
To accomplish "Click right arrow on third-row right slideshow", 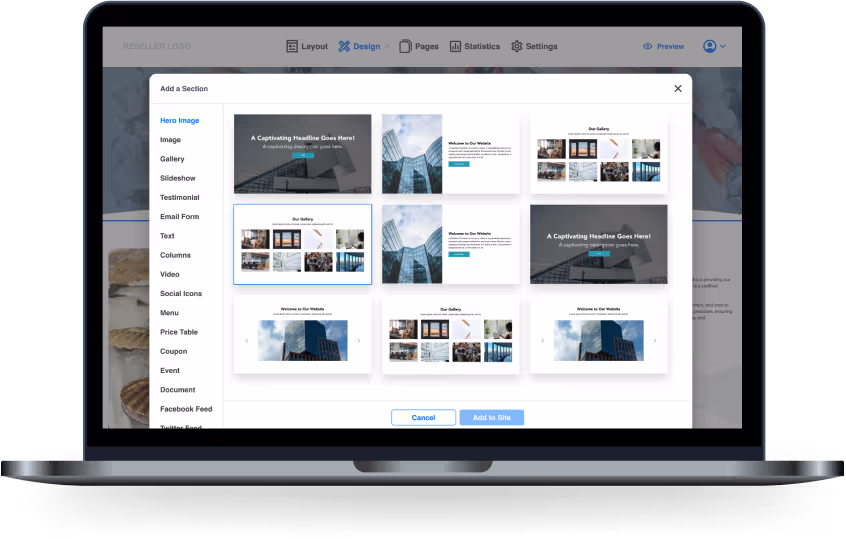I will point(655,340).
